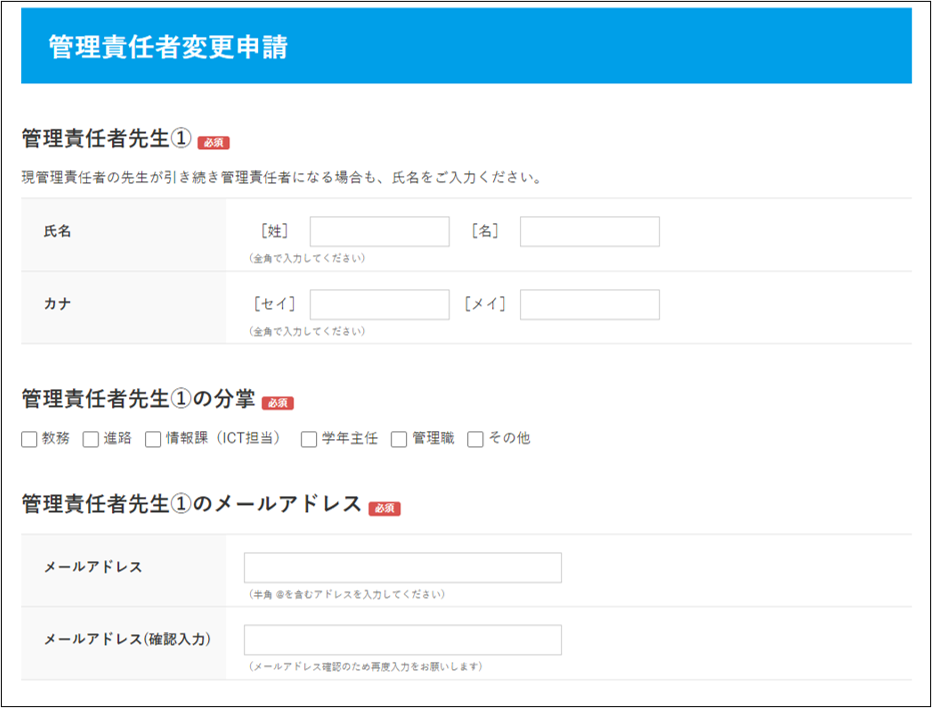Click the hint メールアドレス確認のため再度入力をお願いします

tap(366, 667)
